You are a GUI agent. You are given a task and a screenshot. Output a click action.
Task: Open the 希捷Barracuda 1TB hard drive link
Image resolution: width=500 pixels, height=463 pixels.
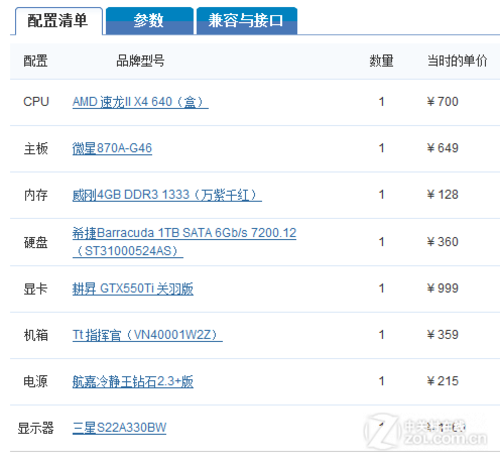click(x=184, y=242)
